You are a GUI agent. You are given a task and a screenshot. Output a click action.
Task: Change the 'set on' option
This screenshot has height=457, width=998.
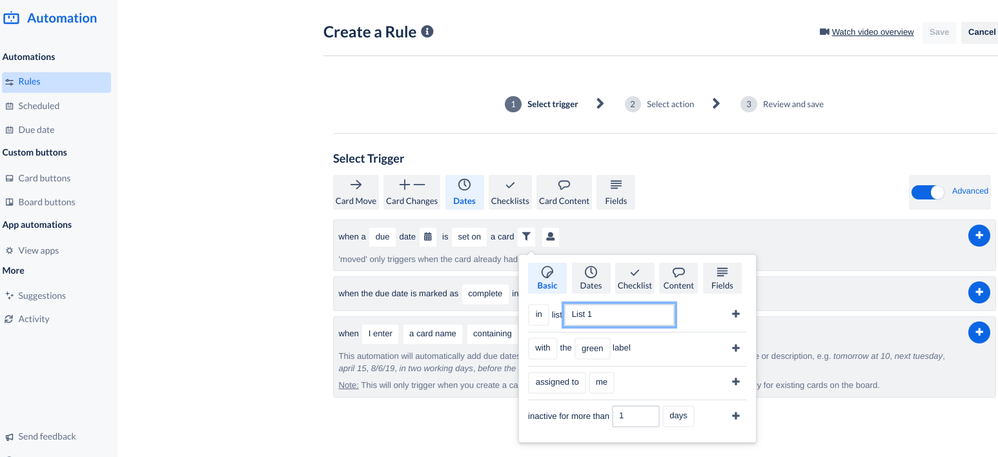click(x=469, y=237)
